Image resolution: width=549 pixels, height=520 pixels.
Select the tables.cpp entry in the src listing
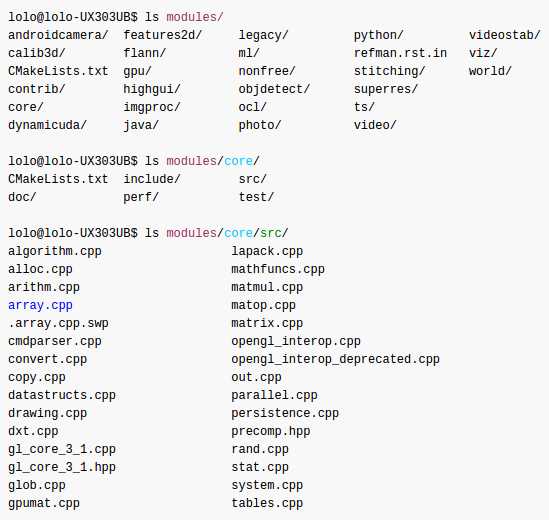point(267,504)
